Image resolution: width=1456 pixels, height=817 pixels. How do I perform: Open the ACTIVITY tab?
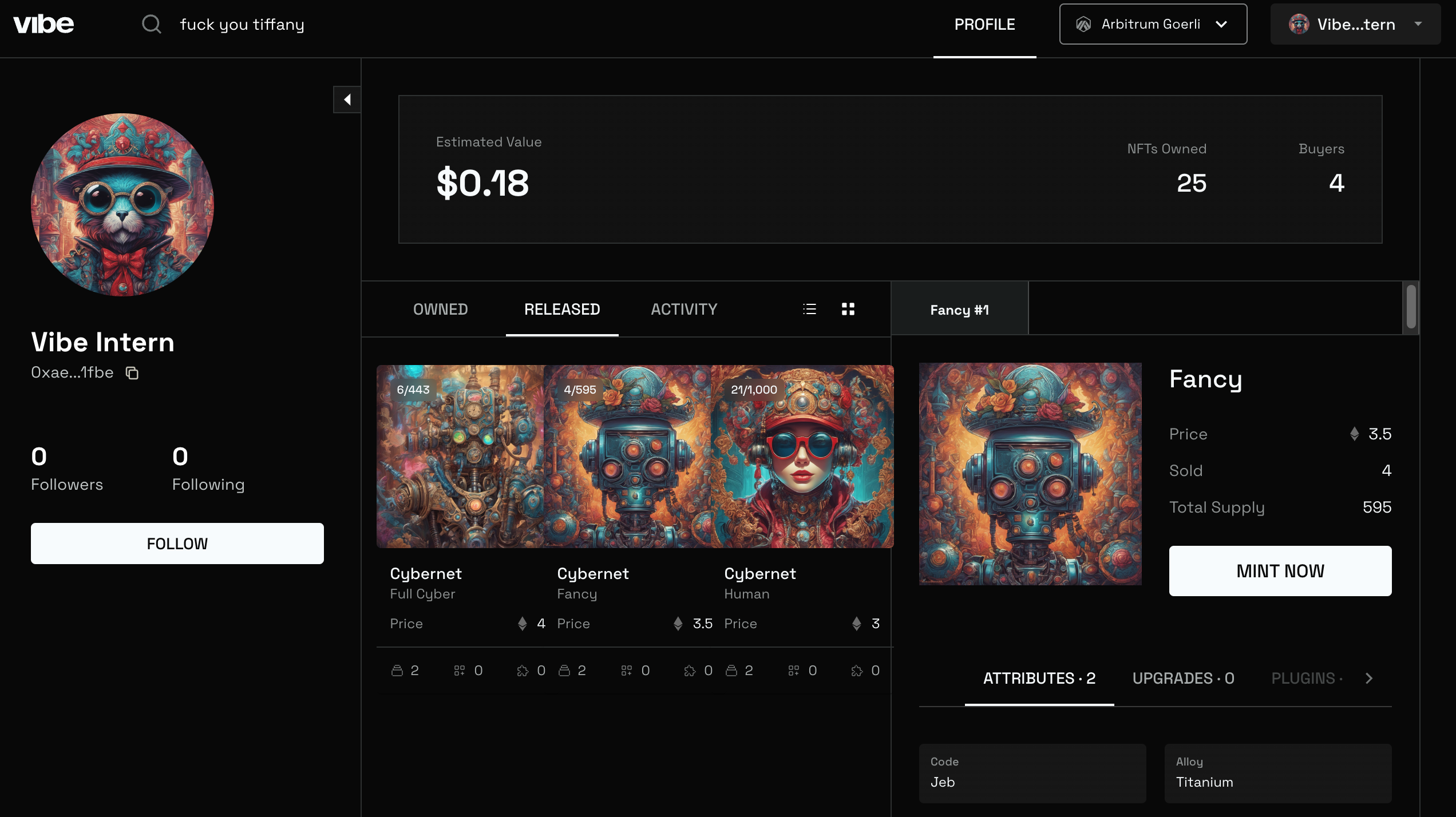[x=684, y=310]
